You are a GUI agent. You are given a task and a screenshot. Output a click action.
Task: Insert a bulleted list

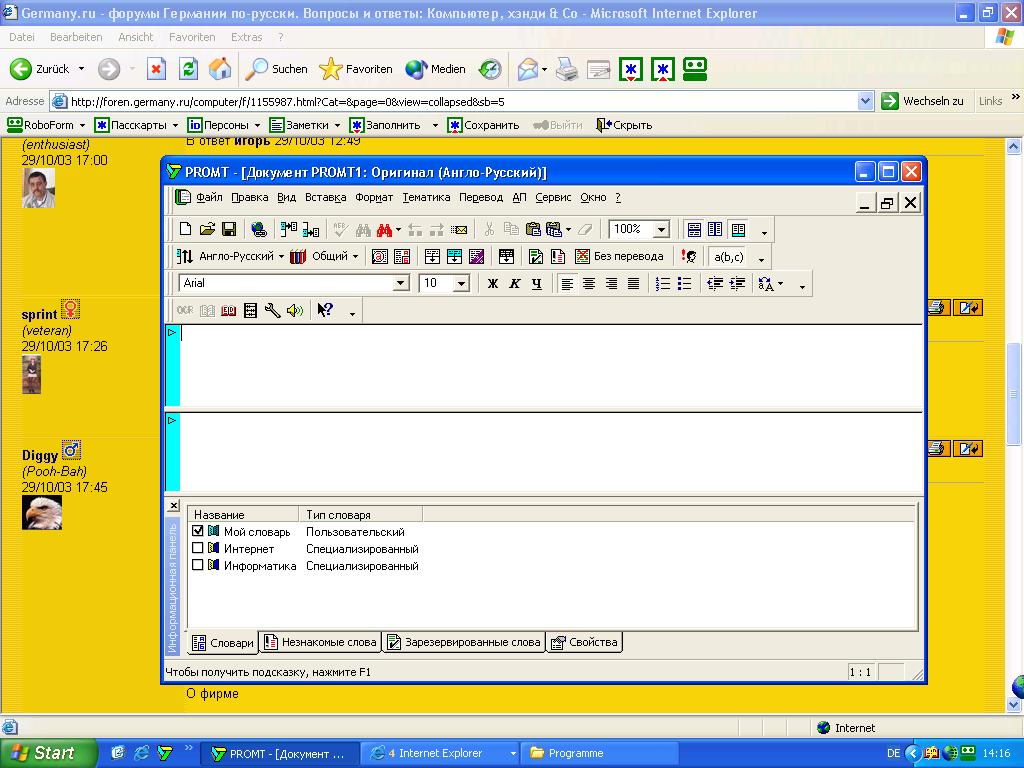[684, 283]
